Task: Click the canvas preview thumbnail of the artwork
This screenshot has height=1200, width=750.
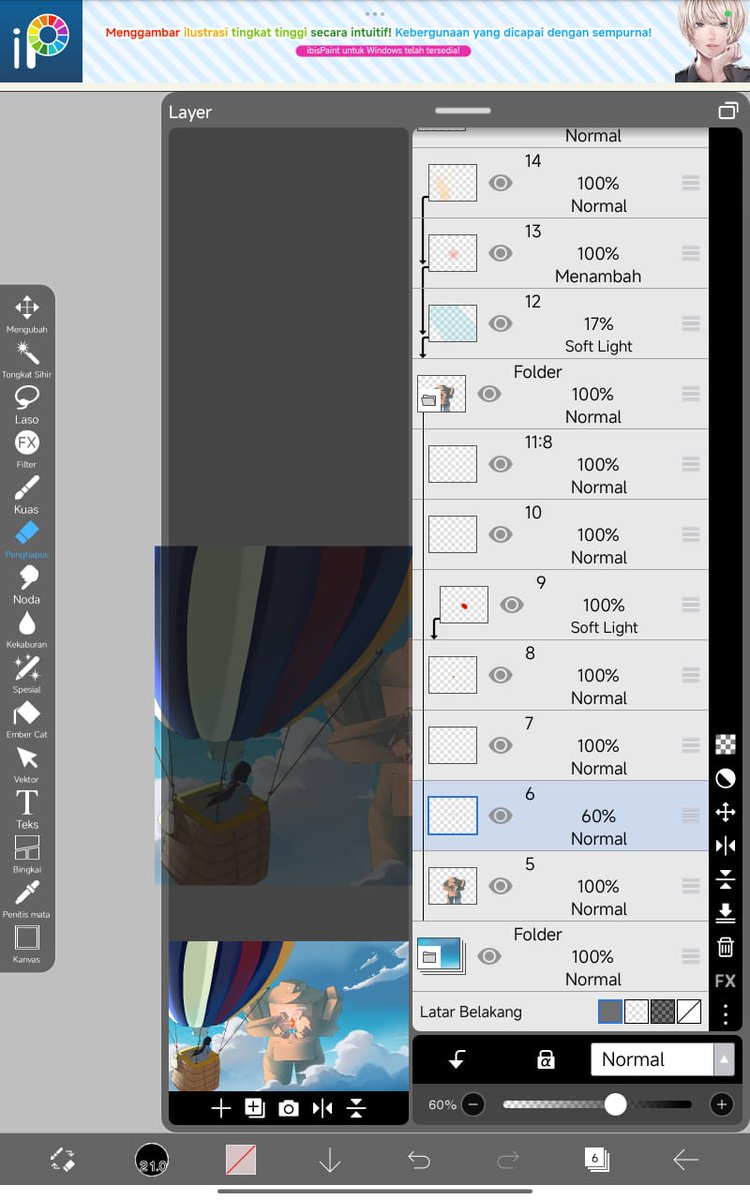Action: 289,1015
